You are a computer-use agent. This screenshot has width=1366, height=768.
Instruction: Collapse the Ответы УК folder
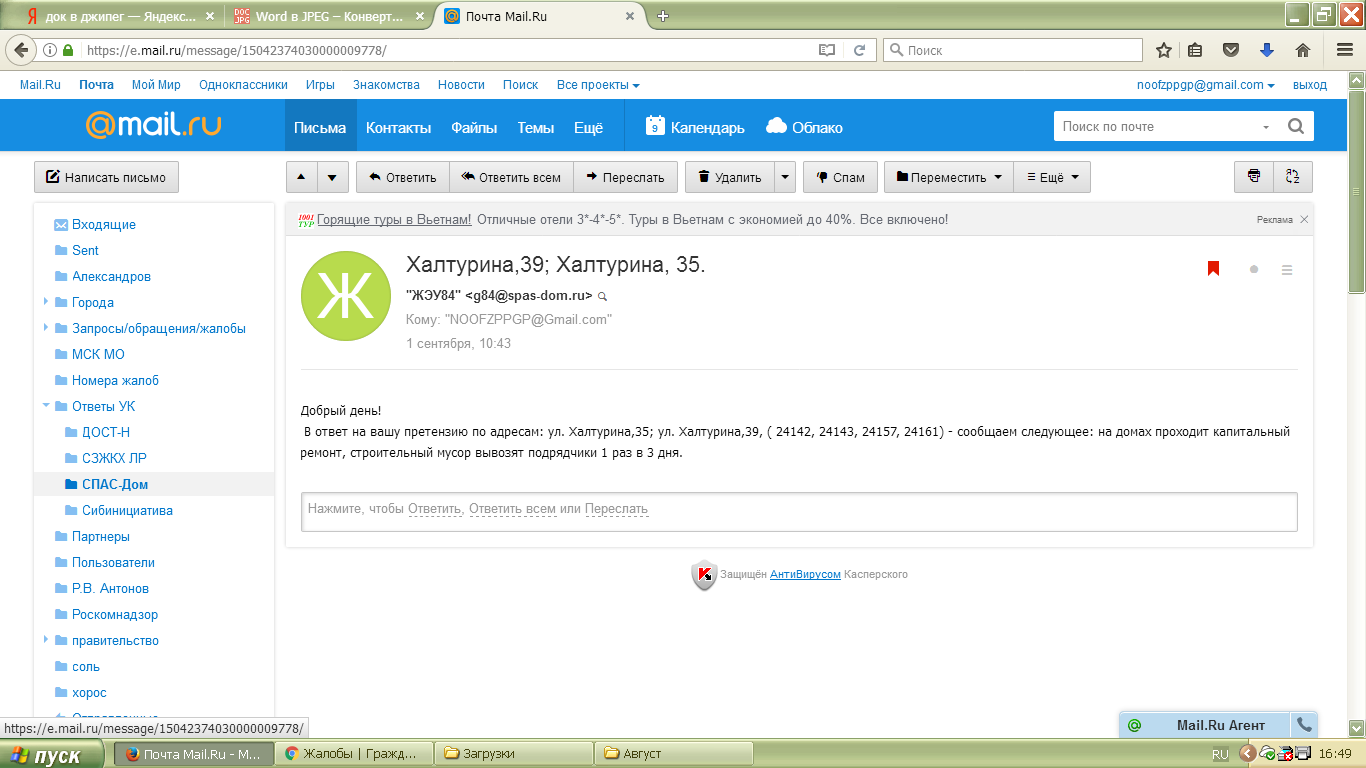point(46,406)
